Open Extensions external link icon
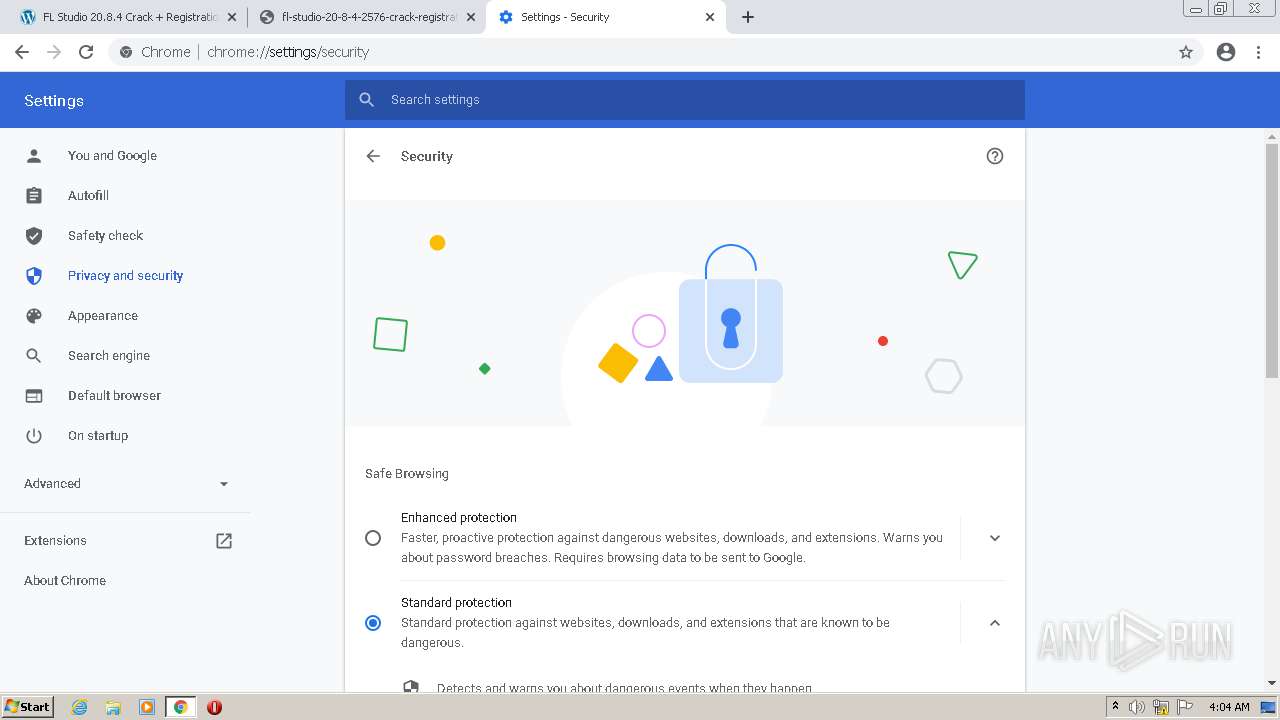Screen dimensions: 1280x720 [x=224, y=541]
